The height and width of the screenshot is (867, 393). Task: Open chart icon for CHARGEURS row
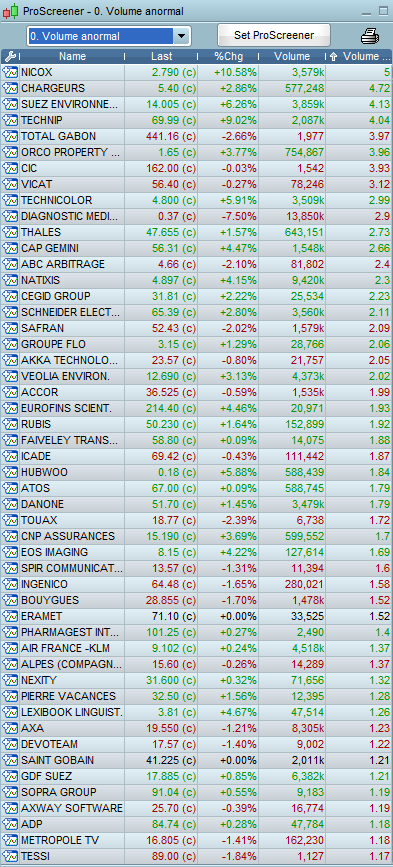point(10,88)
